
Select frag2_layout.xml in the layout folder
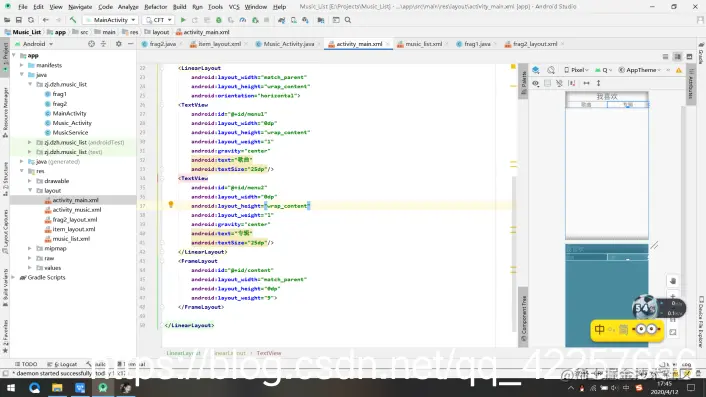click(74, 220)
